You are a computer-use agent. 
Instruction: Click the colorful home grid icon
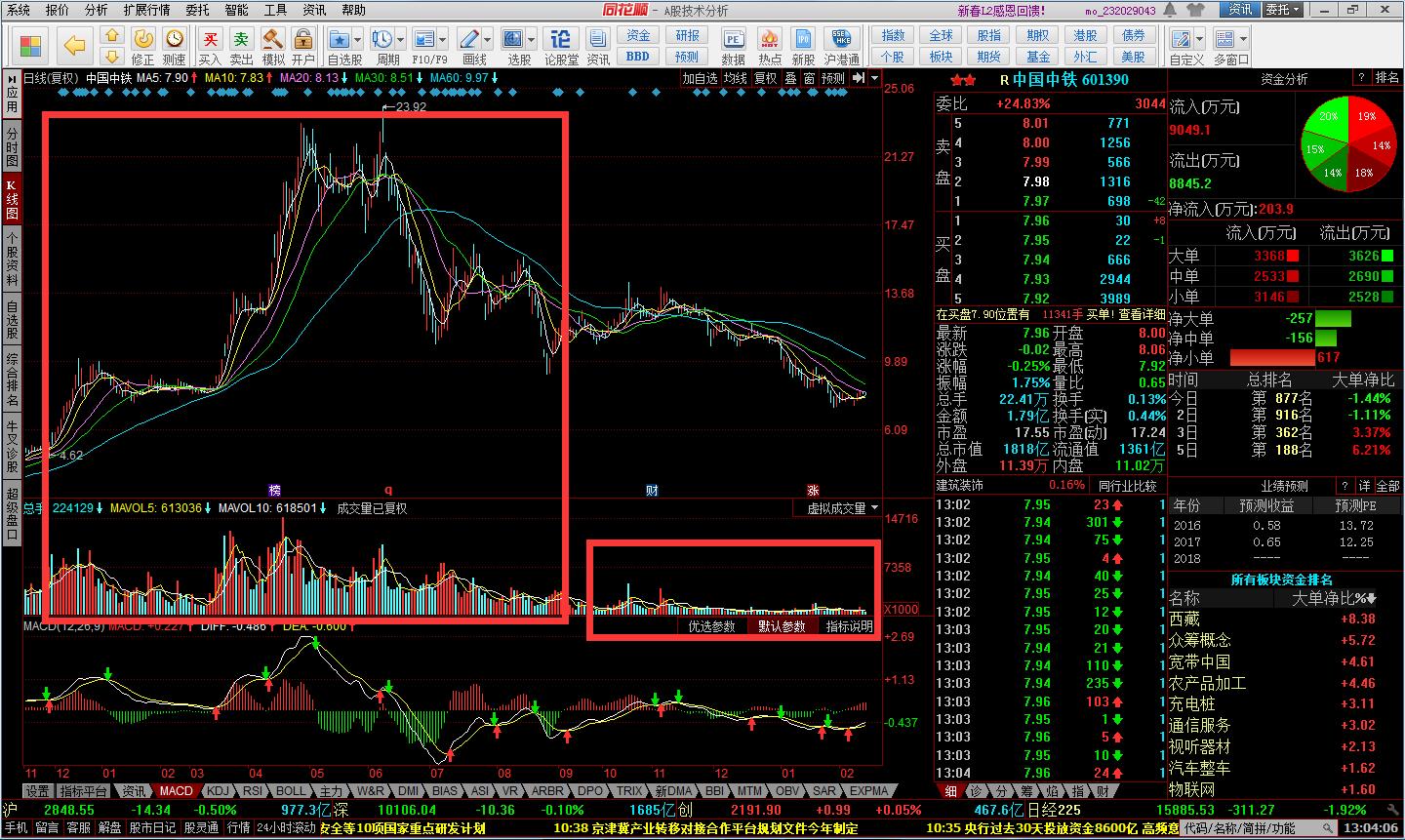[x=30, y=46]
